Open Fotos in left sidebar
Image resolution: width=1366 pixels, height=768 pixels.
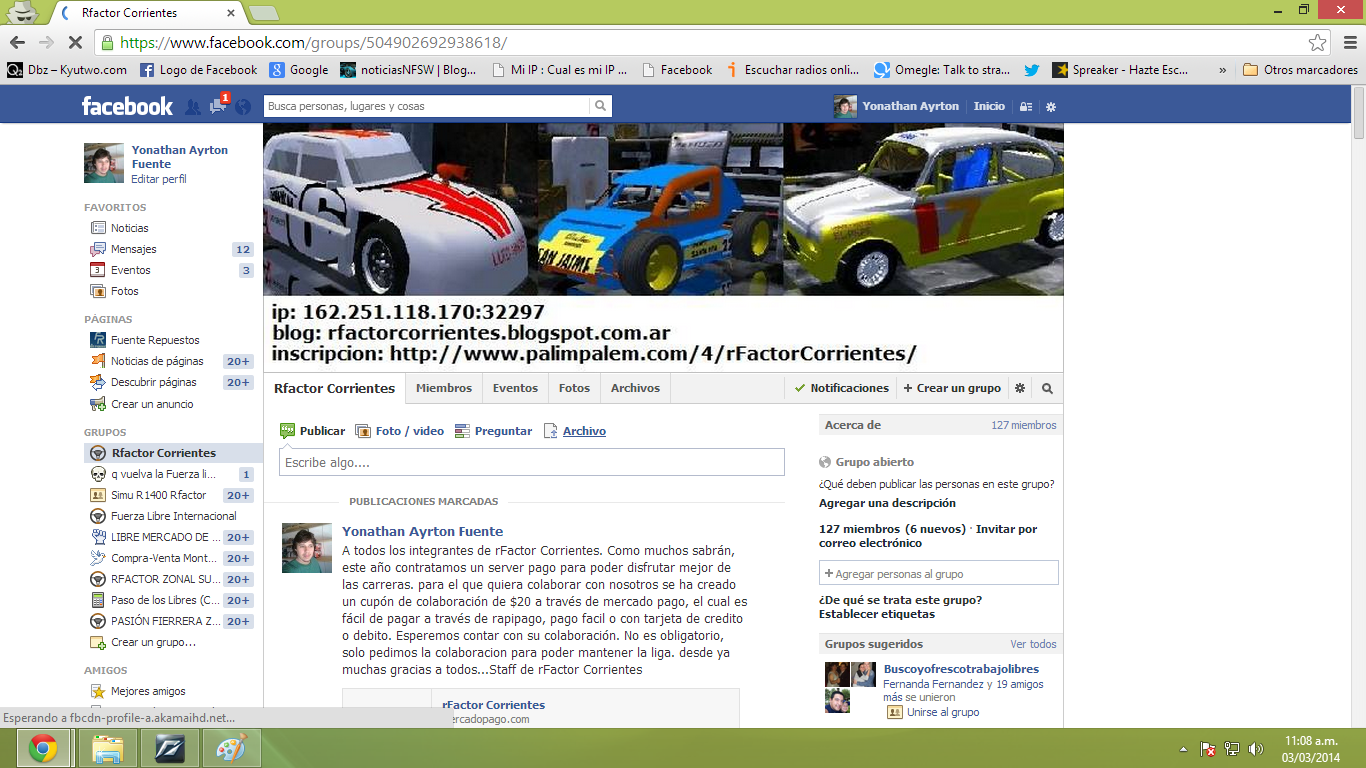[x=124, y=291]
